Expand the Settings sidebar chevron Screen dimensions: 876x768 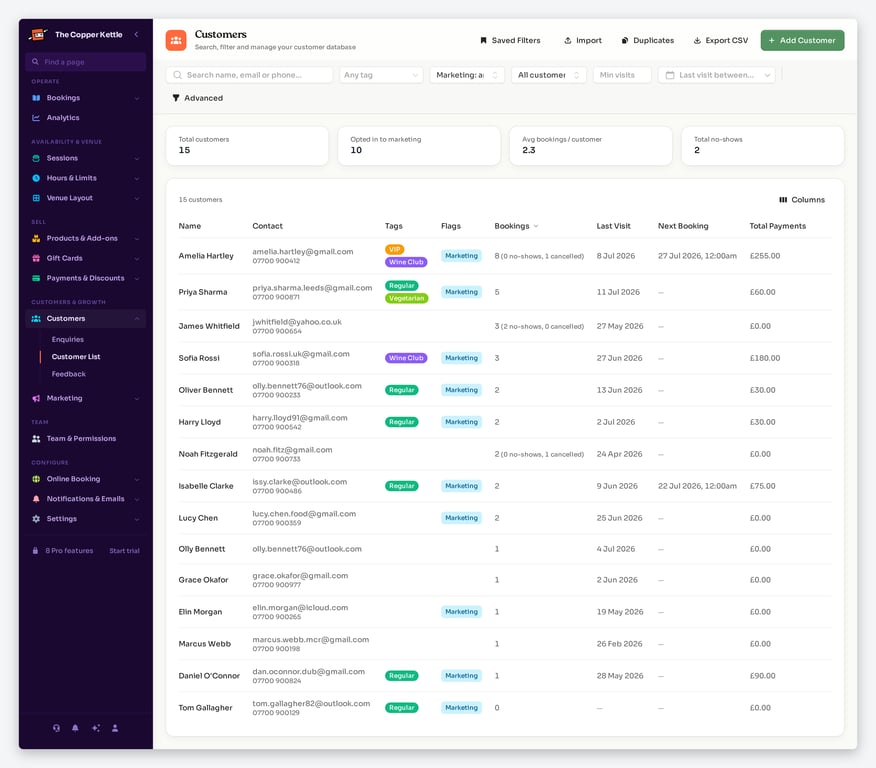137,519
